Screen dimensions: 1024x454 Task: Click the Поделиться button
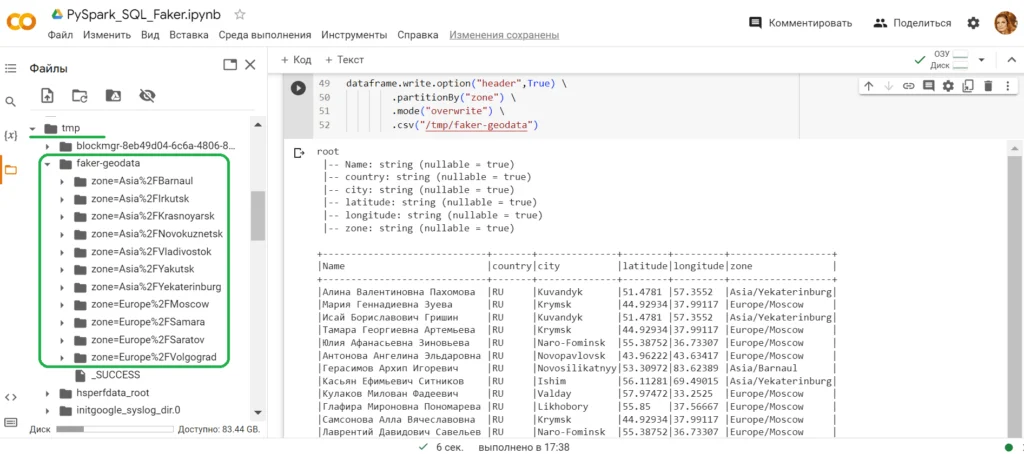click(912, 23)
